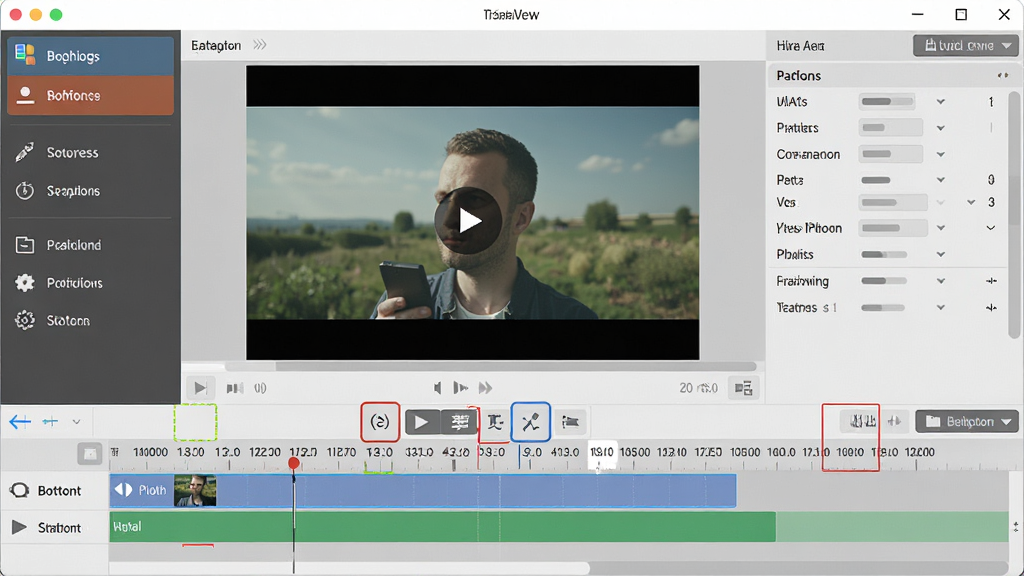Click the flag marker icon in the timeline toolbar
Viewport: 1024px width, 576px height.
coord(570,423)
